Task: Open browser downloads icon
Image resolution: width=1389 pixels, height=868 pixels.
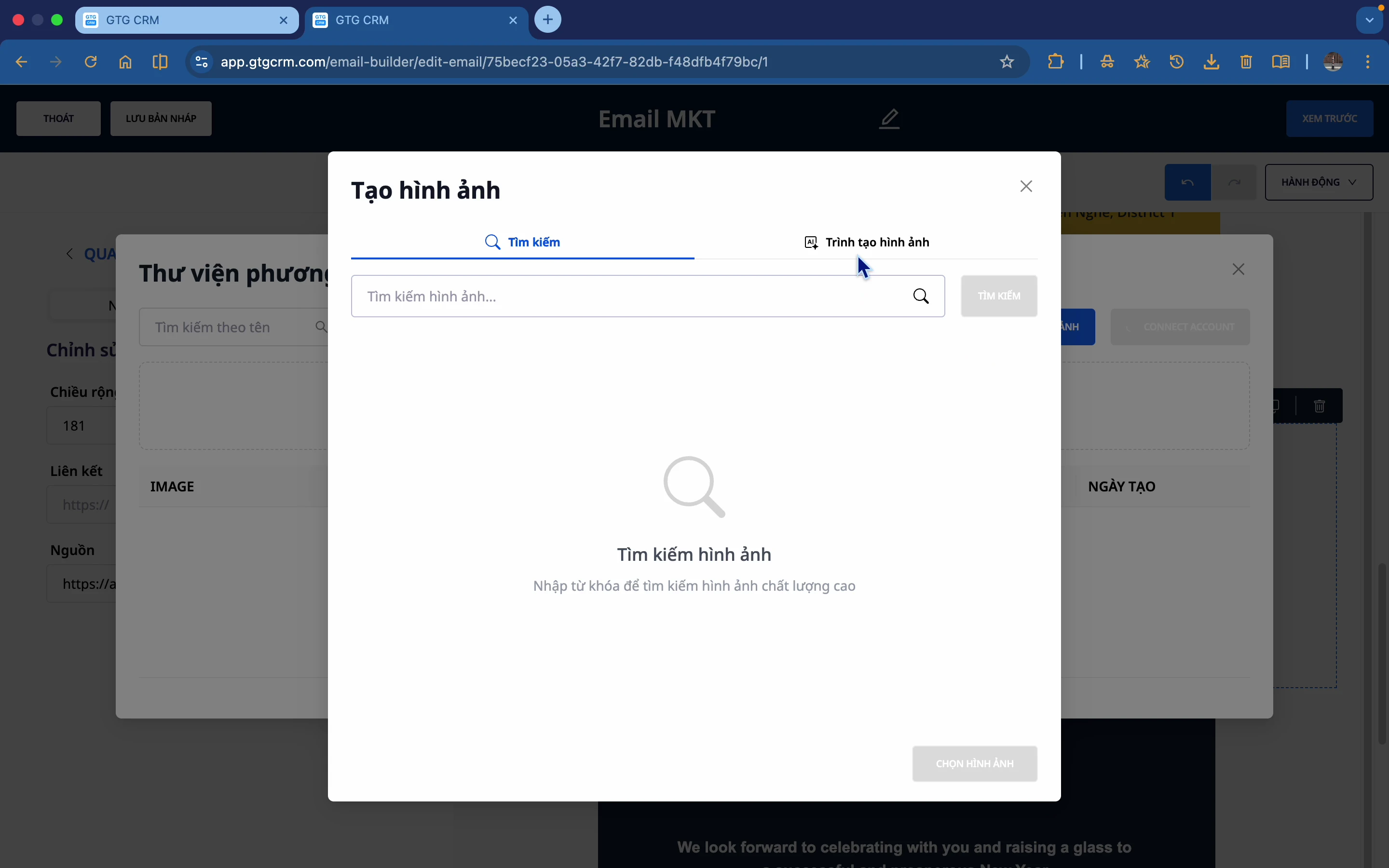Action: 1211,62
